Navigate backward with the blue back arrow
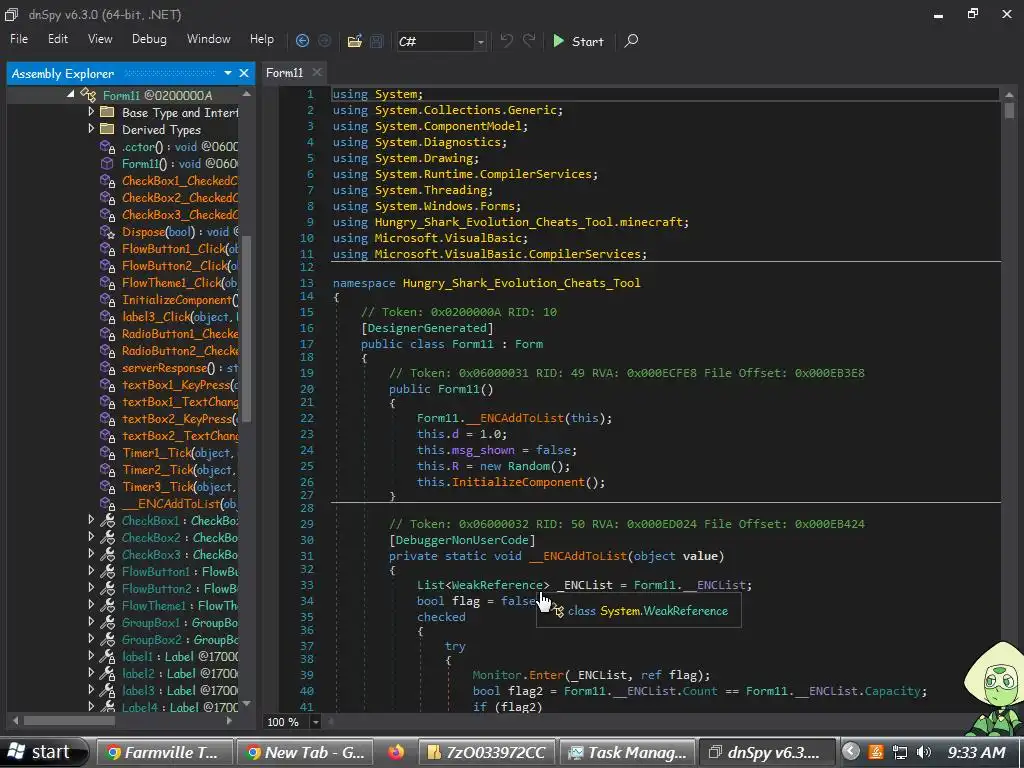This screenshot has height=768, width=1024. click(302, 41)
